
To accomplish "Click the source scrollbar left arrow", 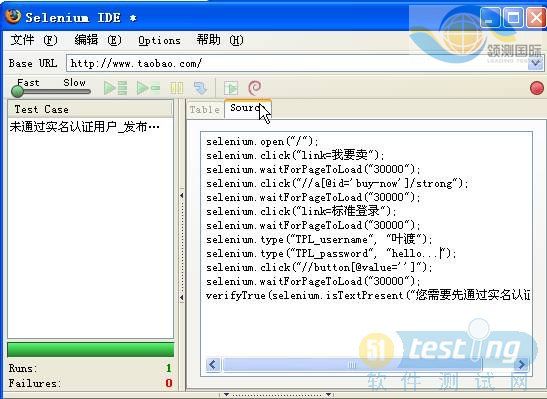I will [x=213, y=365].
